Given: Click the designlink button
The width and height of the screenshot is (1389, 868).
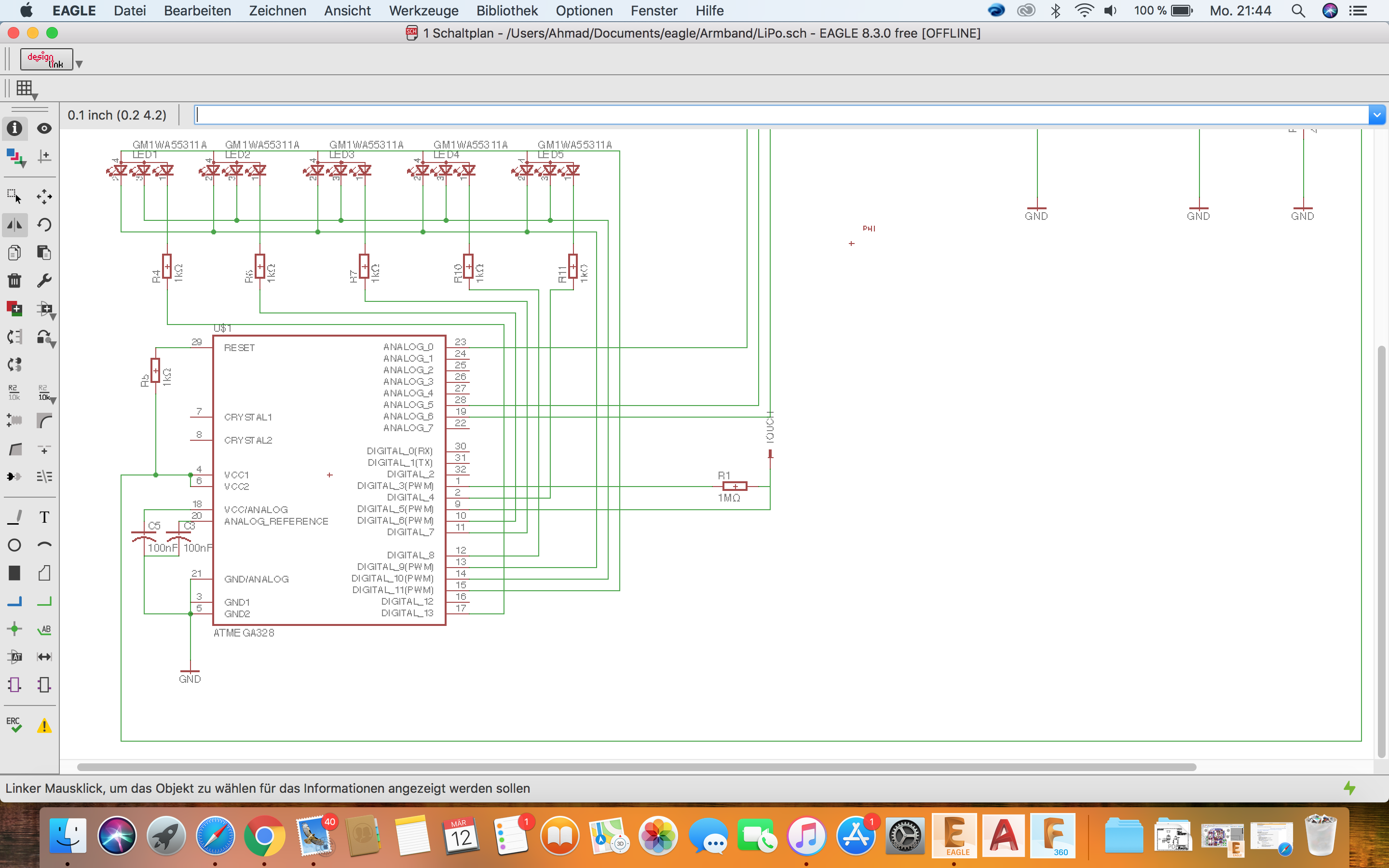Looking at the screenshot, I should click(x=46, y=59).
